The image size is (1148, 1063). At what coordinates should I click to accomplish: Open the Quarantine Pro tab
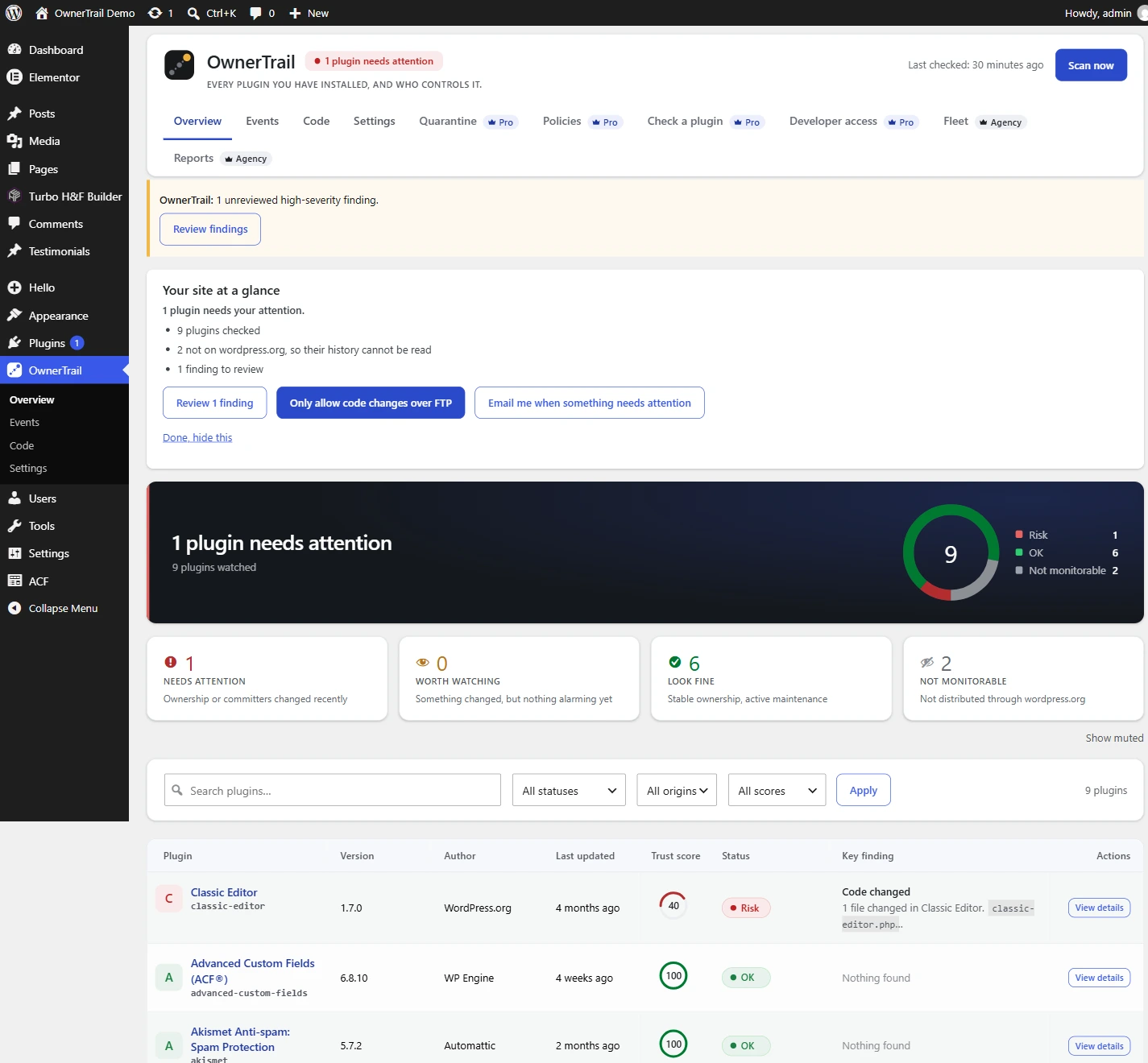pyautogui.click(x=468, y=122)
